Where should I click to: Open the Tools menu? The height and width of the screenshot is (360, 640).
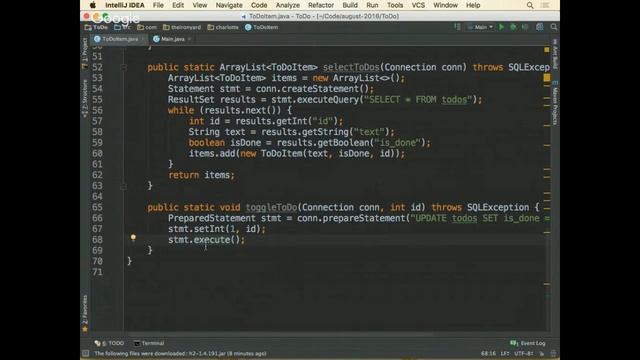395,5
